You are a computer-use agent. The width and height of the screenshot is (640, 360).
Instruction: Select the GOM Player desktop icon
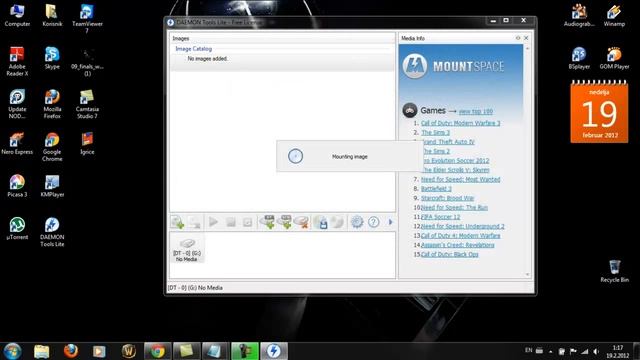(614, 58)
